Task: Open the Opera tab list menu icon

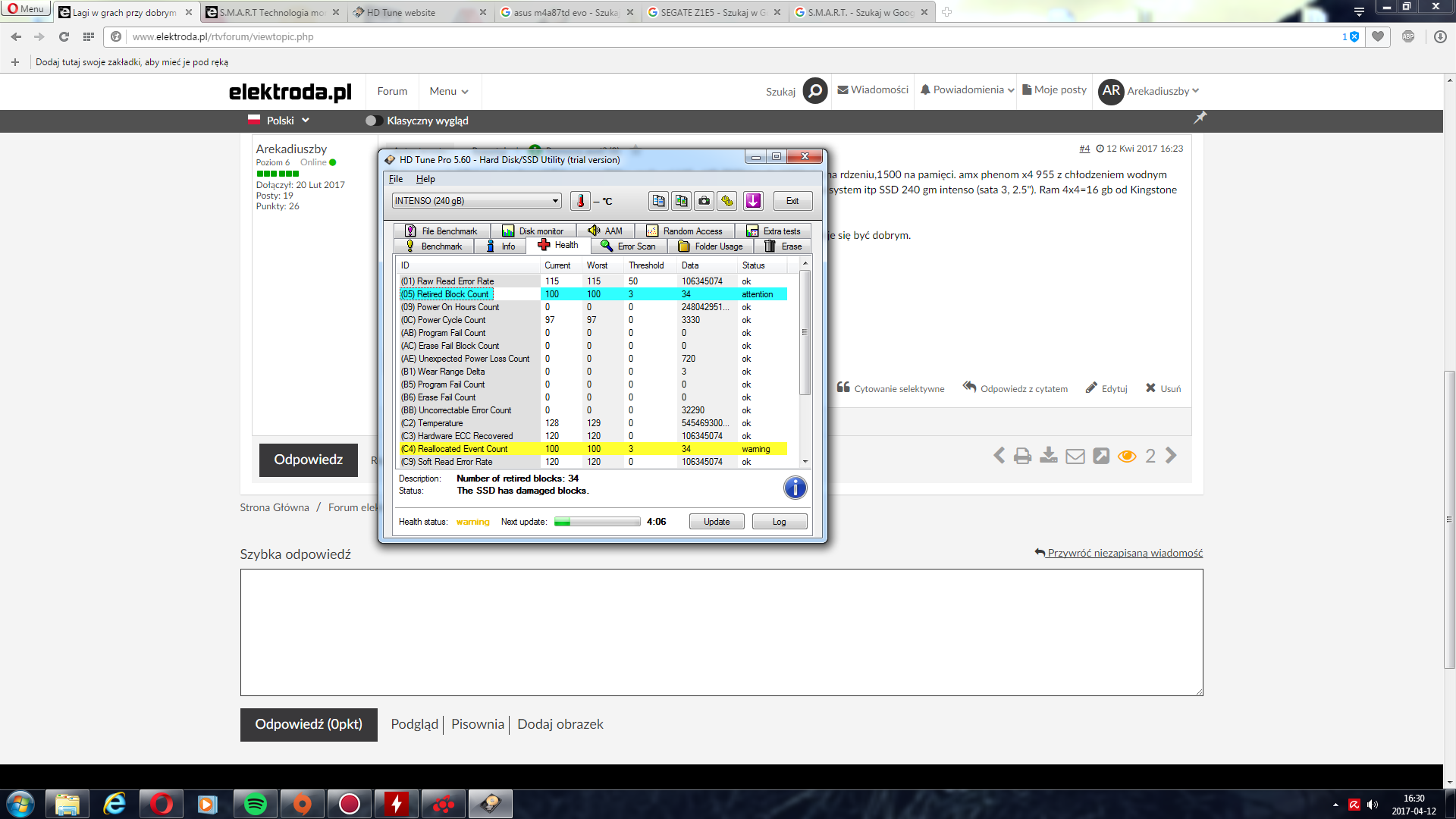Action: click(x=1359, y=11)
